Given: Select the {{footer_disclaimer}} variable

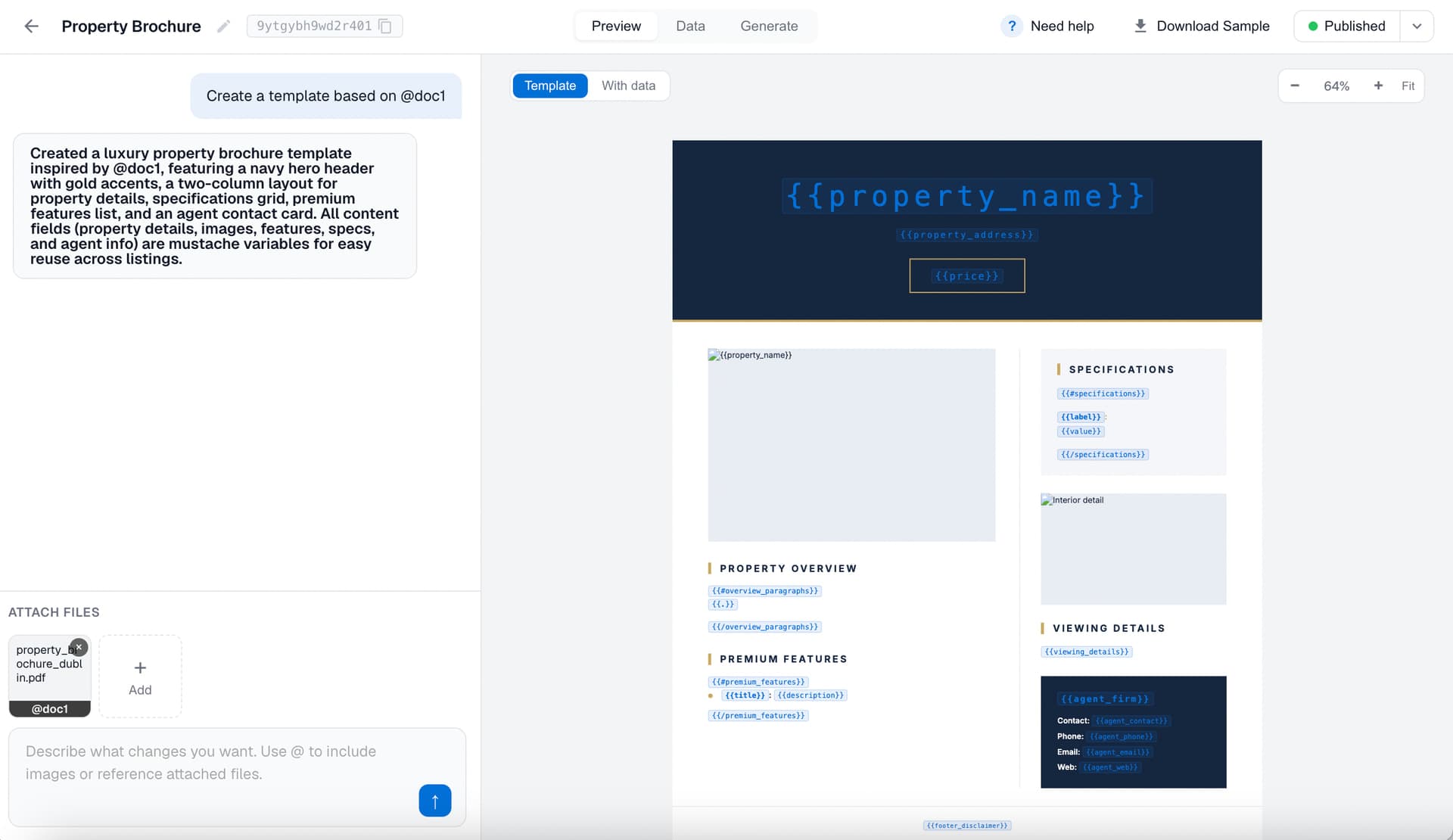Looking at the screenshot, I should [x=967, y=826].
